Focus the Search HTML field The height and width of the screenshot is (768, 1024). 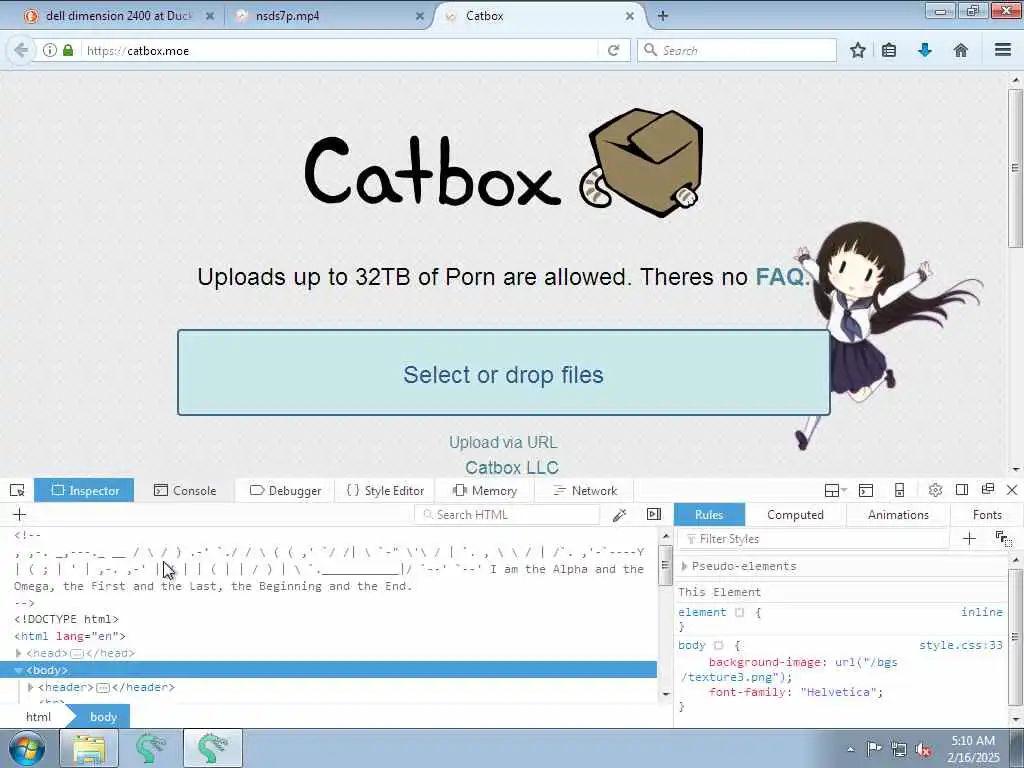[x=507, y=515]
